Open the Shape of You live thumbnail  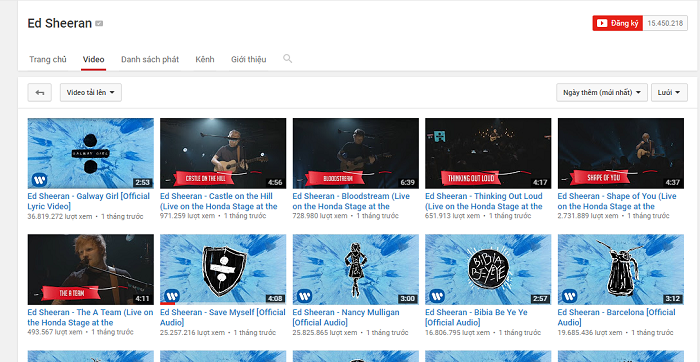point(621,153)
